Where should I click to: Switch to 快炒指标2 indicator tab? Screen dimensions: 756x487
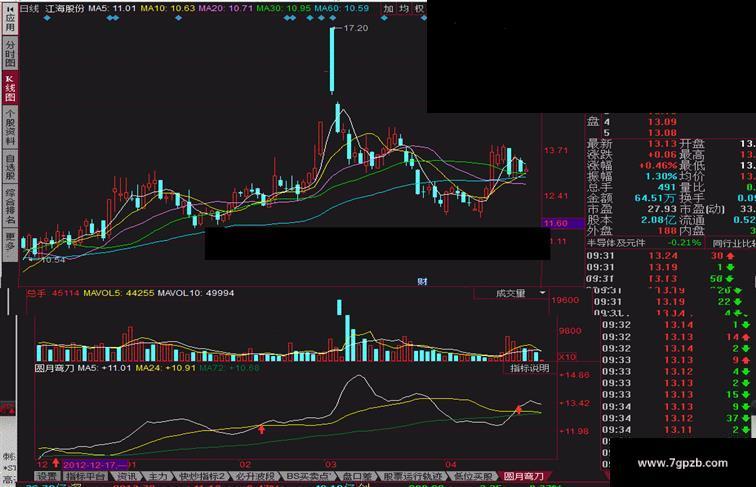[x=202, y=476]
